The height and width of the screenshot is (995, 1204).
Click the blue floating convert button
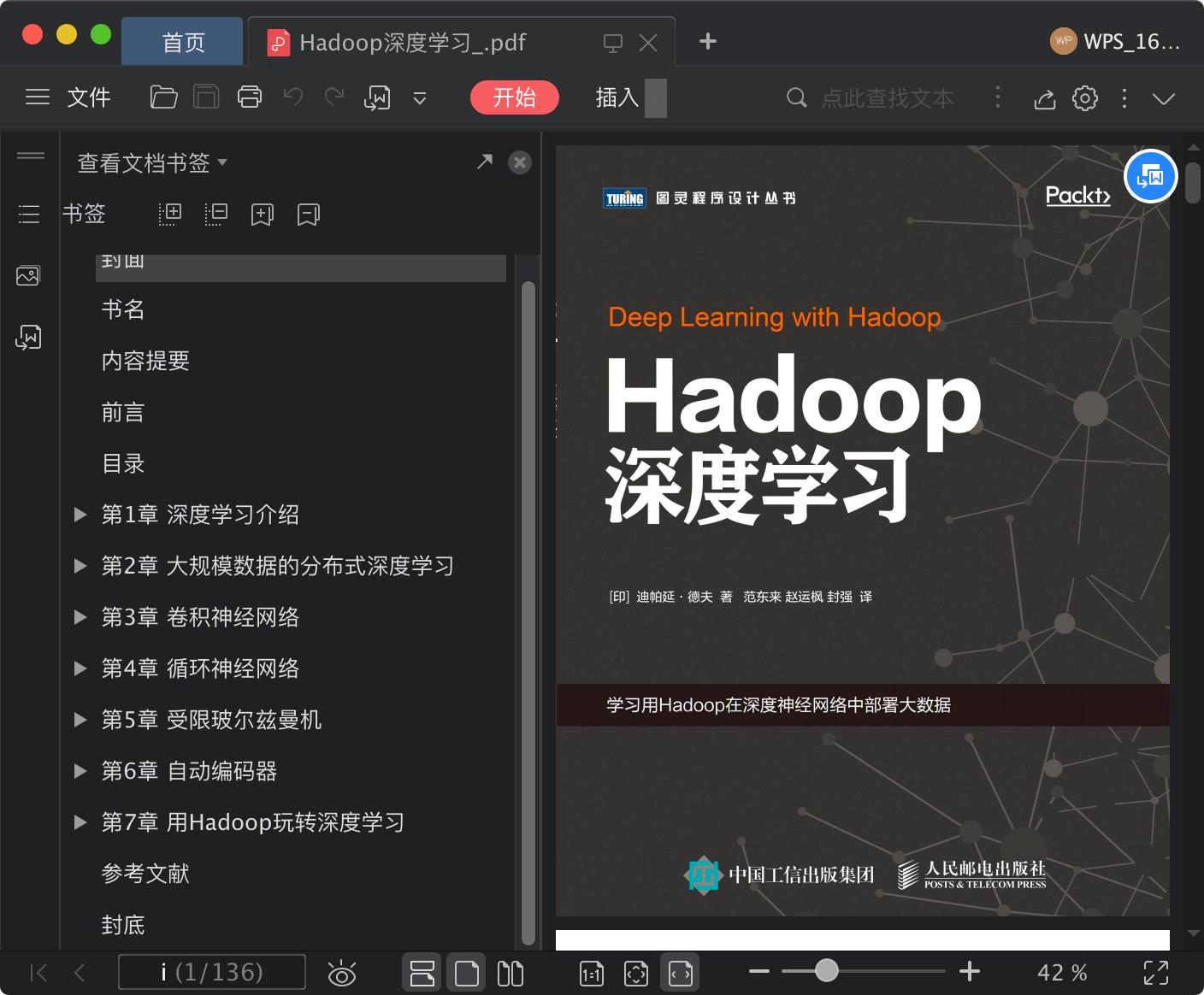(1150, 176)
